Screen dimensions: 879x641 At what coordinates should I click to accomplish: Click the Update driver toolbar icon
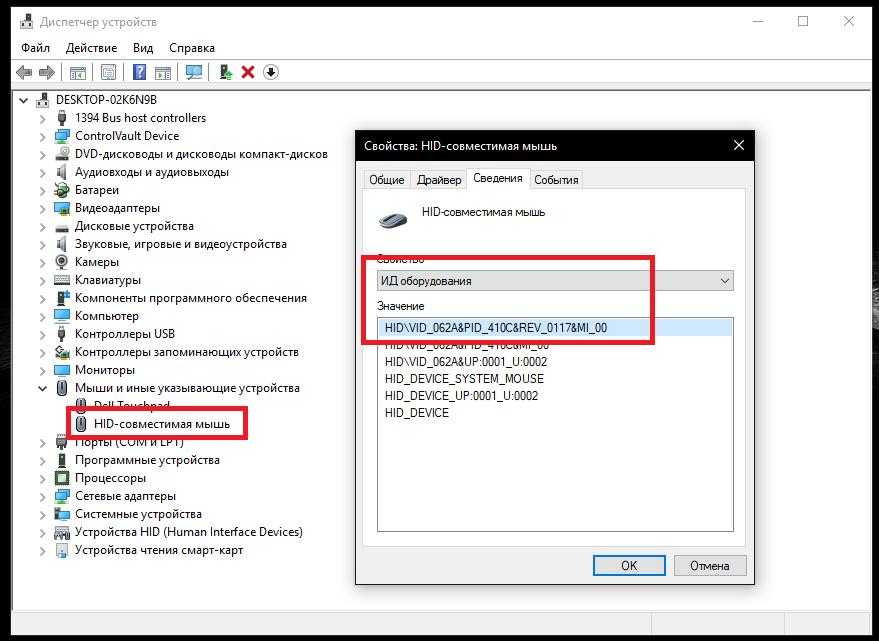coord(225,72)
